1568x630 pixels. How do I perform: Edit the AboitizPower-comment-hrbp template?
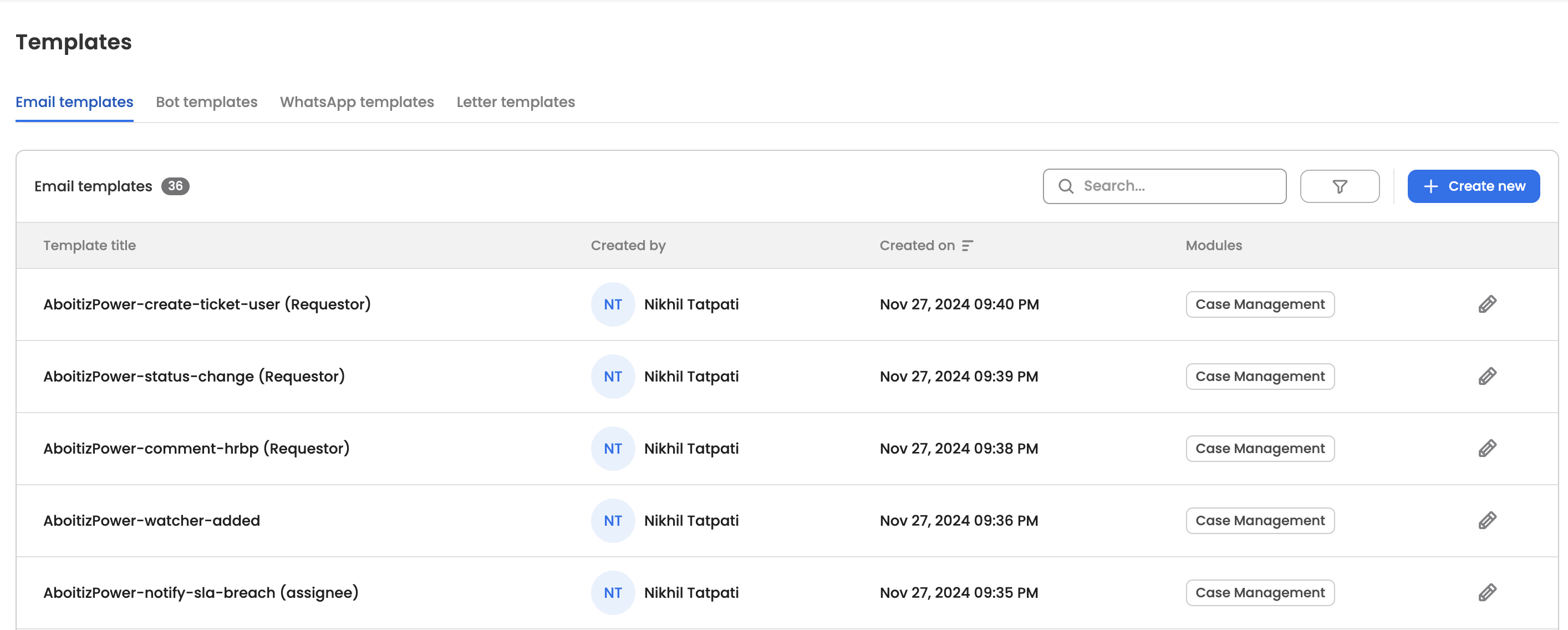tap(1486, 449)
